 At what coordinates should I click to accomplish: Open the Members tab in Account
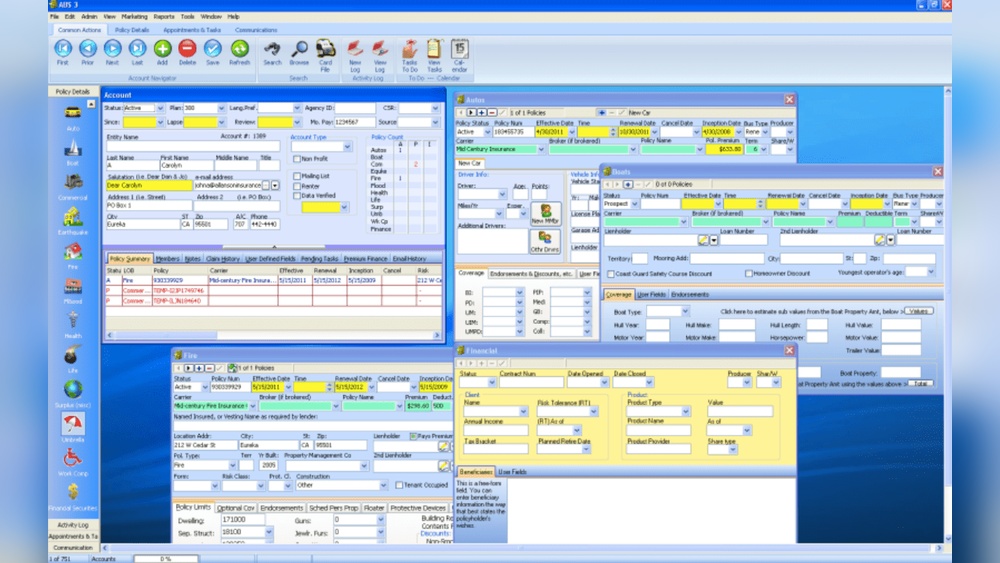(168, 259)
